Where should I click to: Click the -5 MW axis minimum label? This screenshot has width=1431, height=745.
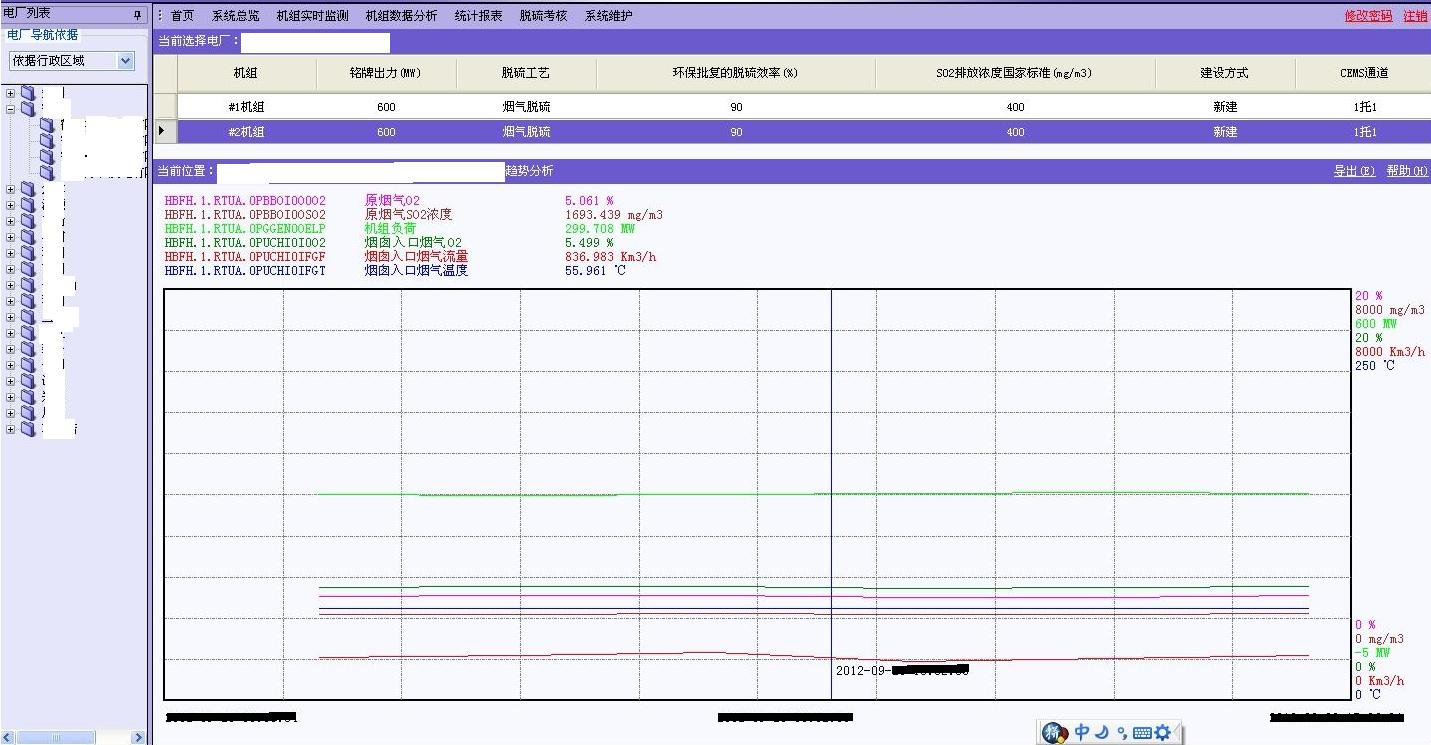(x=1373, y=653)
